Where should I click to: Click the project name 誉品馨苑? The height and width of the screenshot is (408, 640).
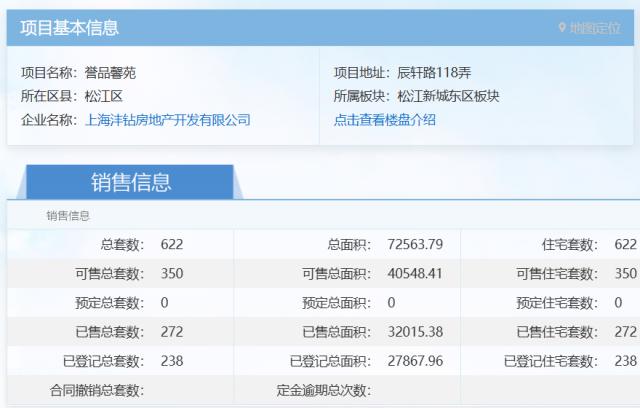[x=111, y=72]
